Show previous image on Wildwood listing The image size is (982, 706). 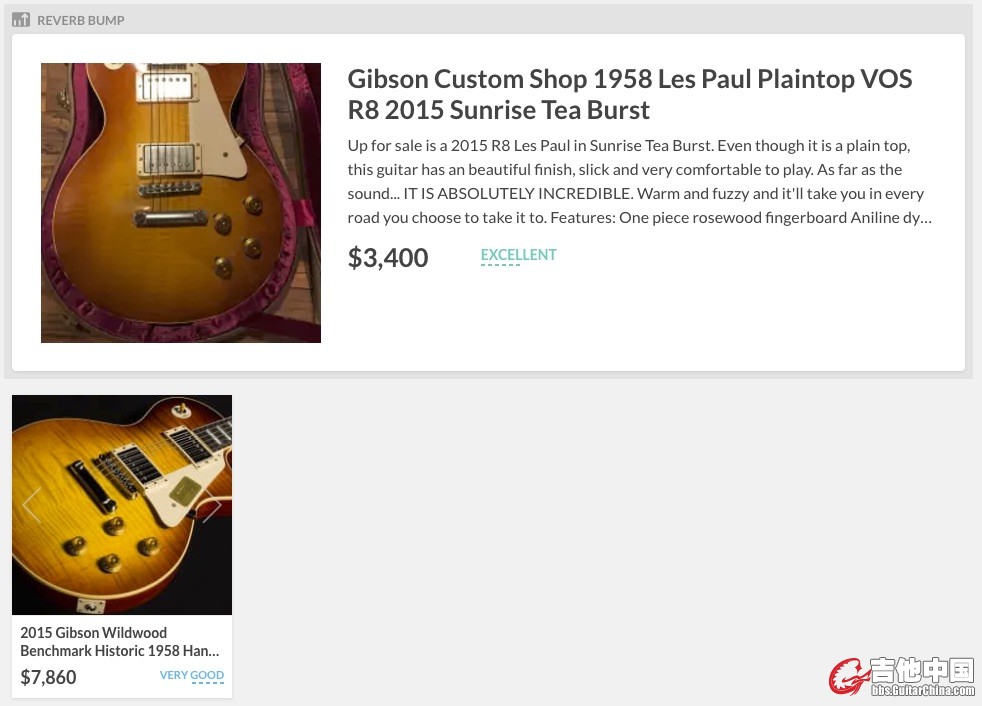31,505
